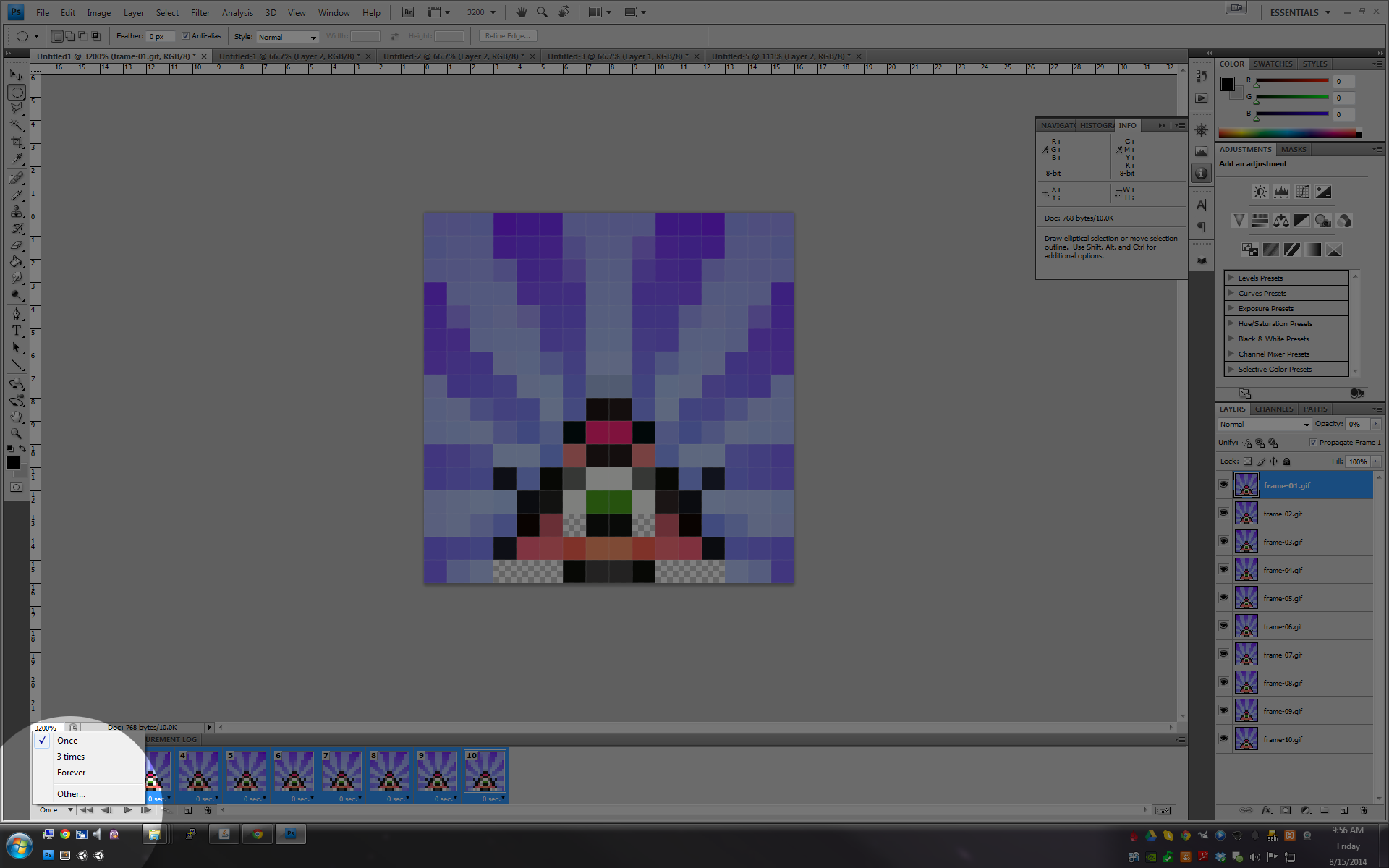The height and width of the screenshot is (868, 1389).
Task: Select the Eyedropper tool
Action: [17, 159]
